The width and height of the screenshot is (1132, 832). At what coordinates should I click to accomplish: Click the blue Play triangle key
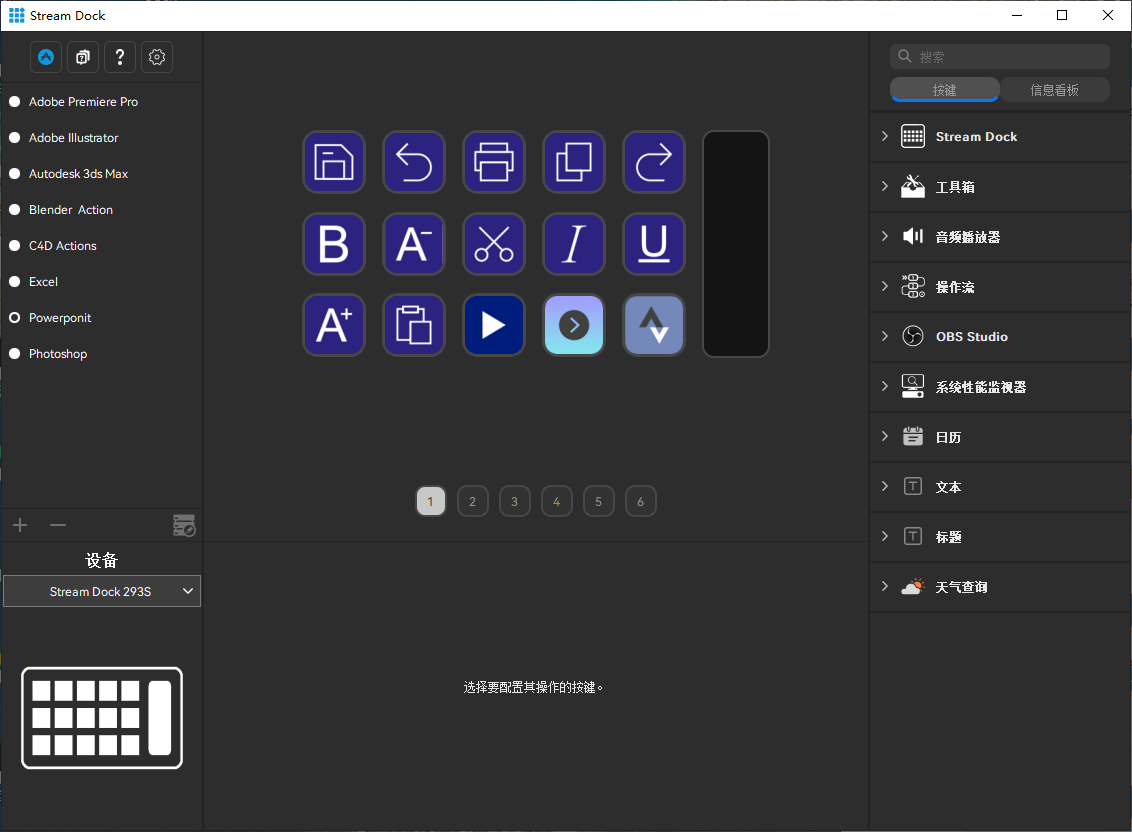pyautogui.click(x=494, y=325)
